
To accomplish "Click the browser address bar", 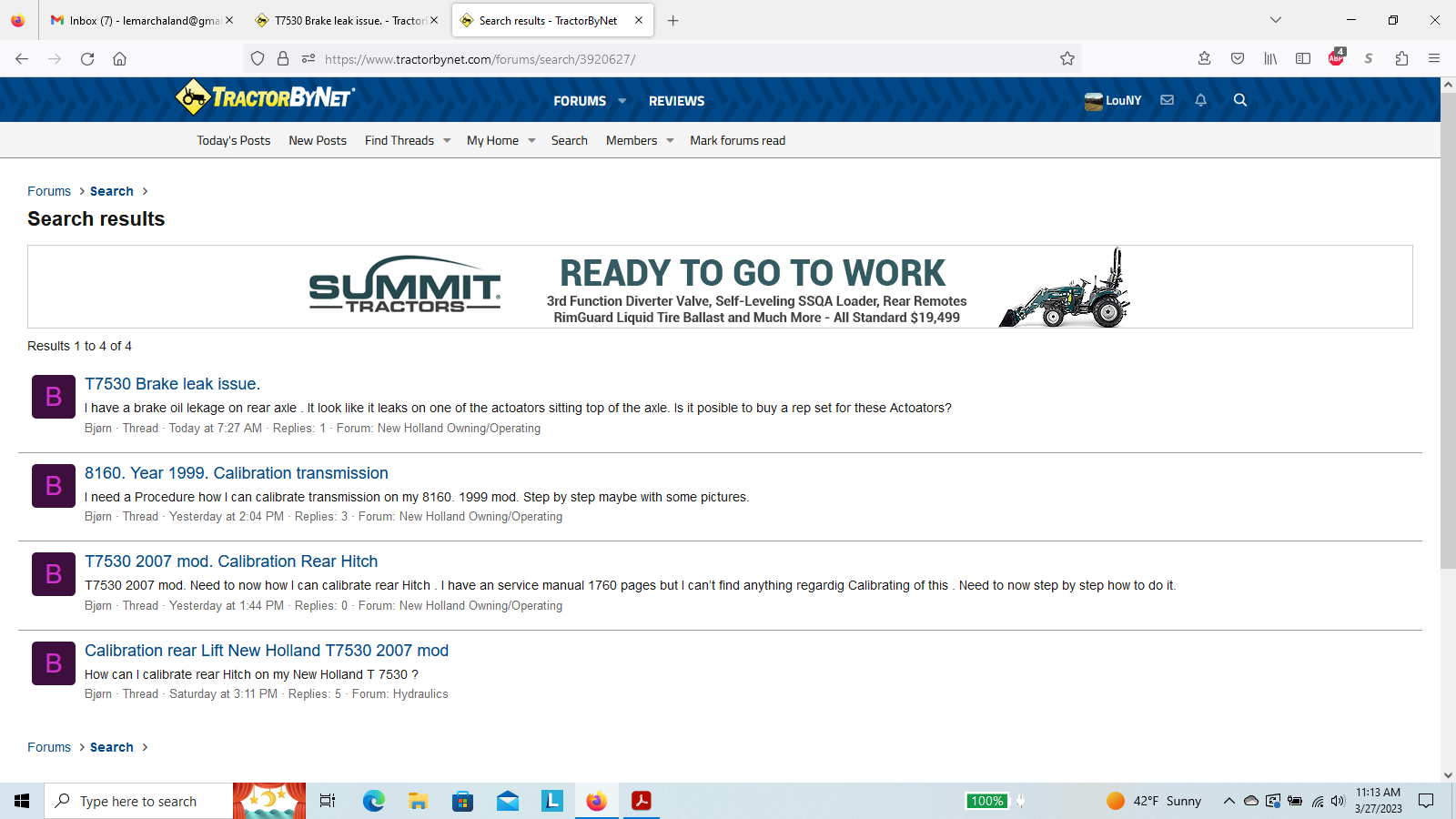I will click(682, 59).
